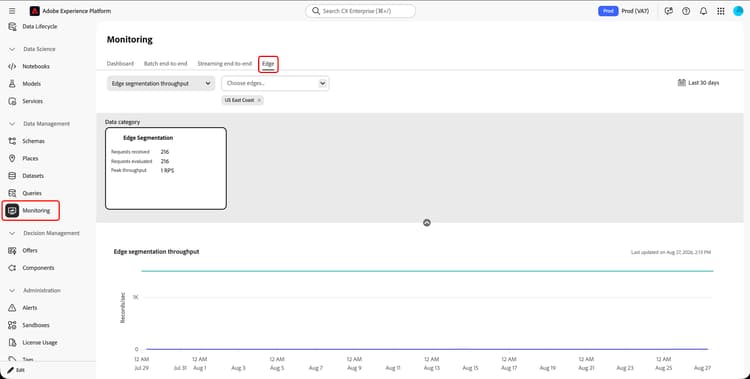Open the Choose edges dropdown
750x379 pixels.
coord(275,83)
